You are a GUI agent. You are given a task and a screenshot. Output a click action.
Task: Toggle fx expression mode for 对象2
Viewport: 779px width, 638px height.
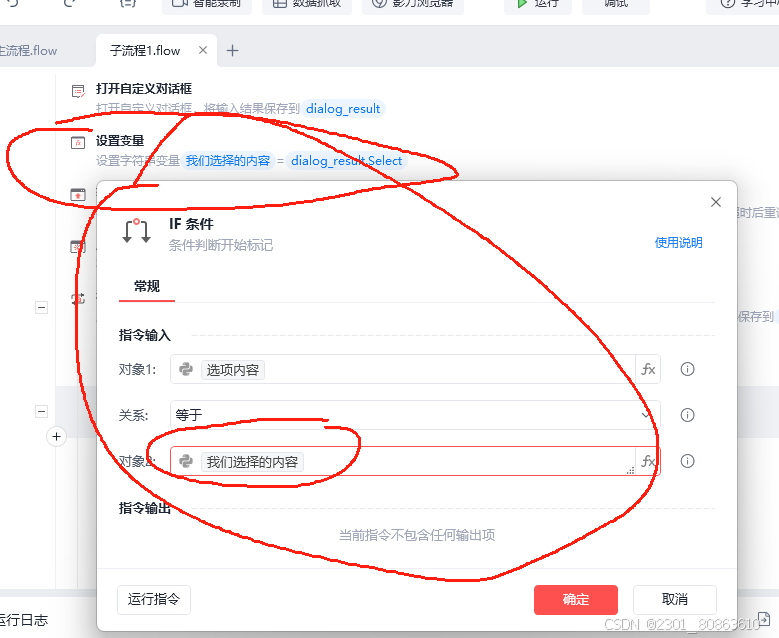pyautogui.click(x=648, y=461)
